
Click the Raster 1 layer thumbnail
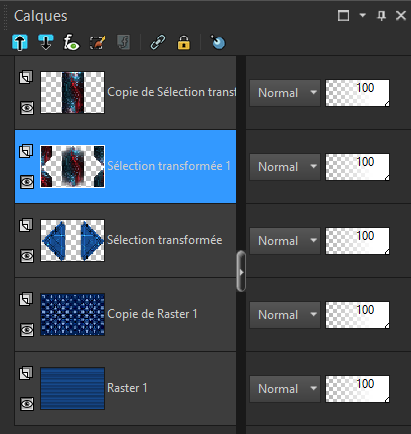[x=72, y=388]
